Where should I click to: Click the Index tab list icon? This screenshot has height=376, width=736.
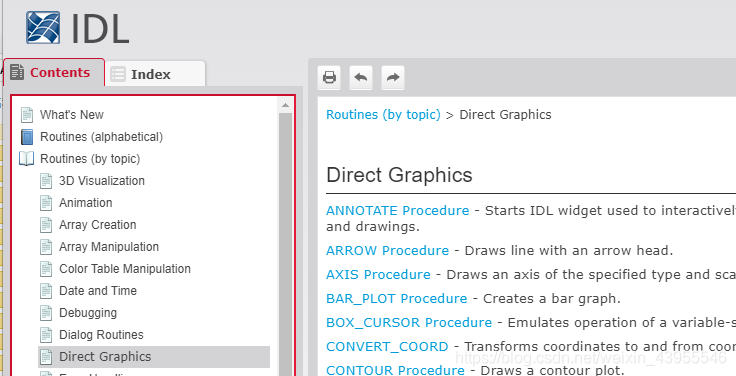click(x=118, y=74)
